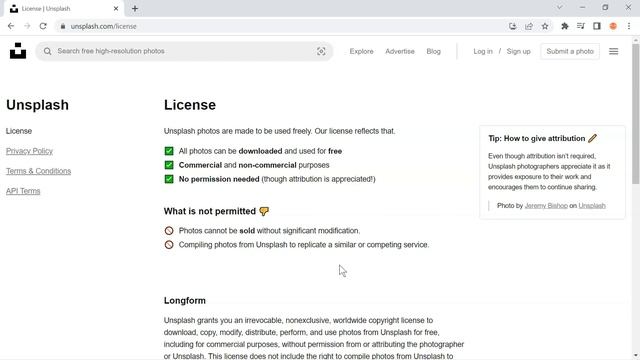Screen dimensions: 640x360
Task: Open the Explore menu item
Action: (361, 51)
